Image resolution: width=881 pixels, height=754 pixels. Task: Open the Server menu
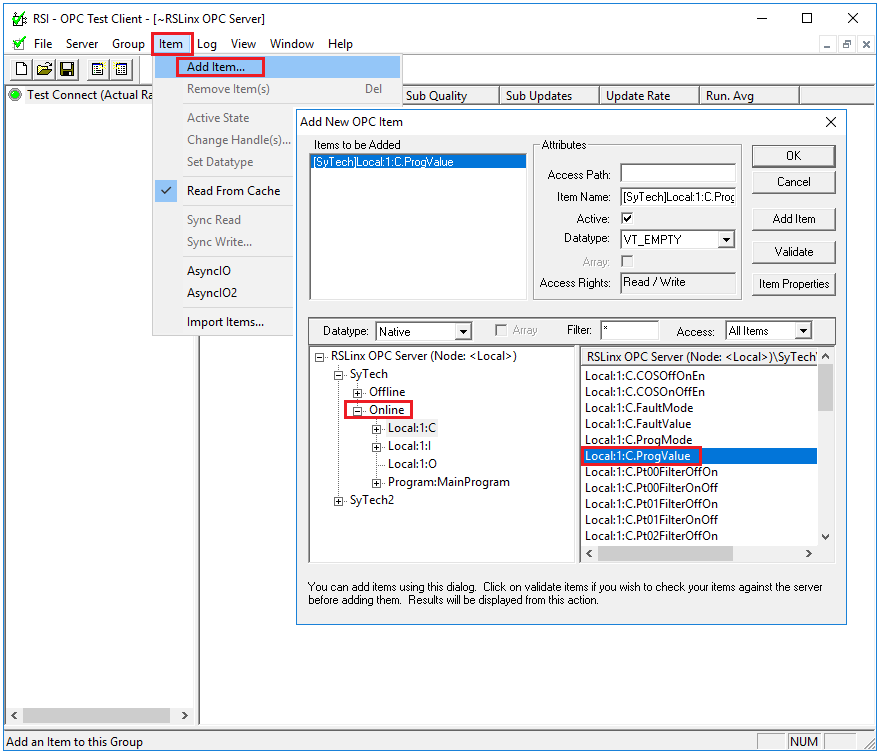(82, 44)
